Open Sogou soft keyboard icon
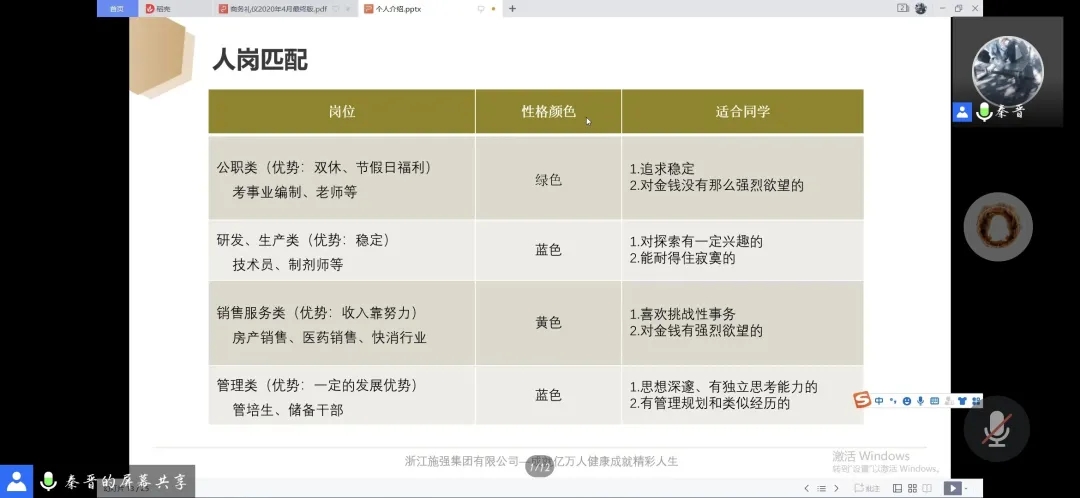This screenshot has width=1080, height=498. pyautogui.click(x=934, y=401)
